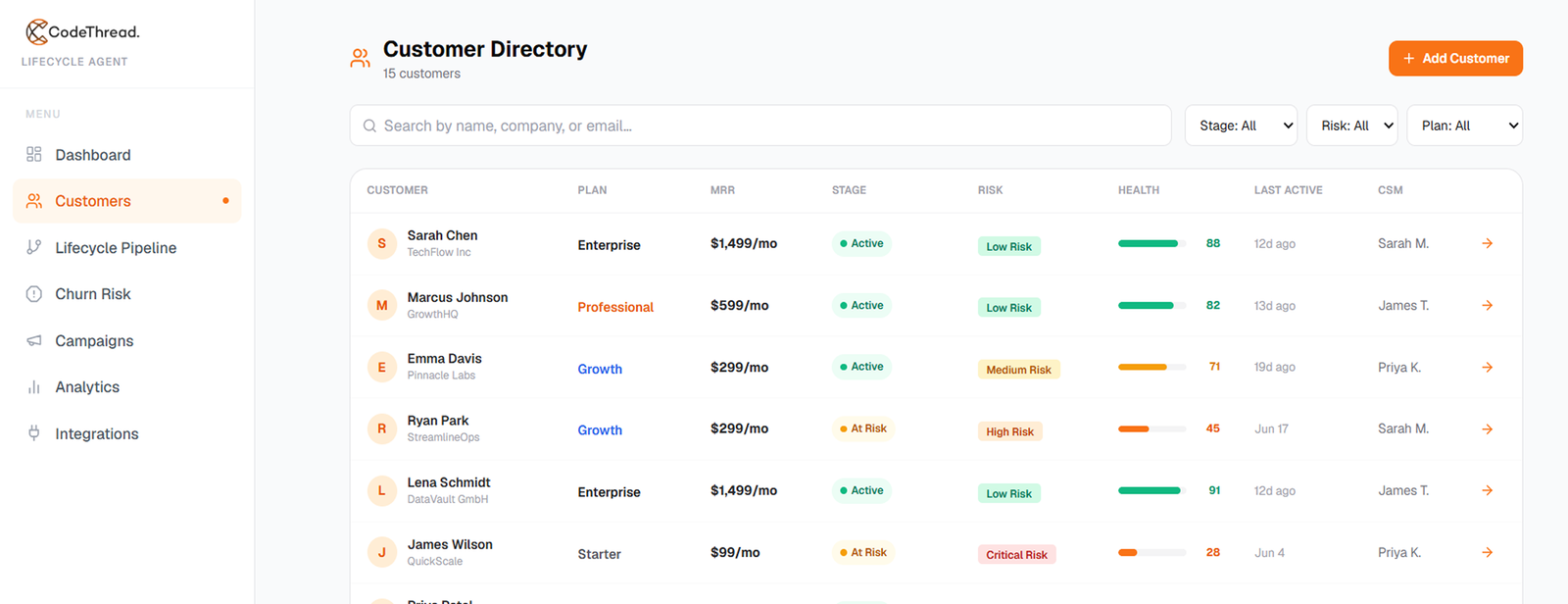The width and height of the screenshot is (1568, 604).
Task: Open the Plan: All dropdown
Action: (x=1465, y=126)
